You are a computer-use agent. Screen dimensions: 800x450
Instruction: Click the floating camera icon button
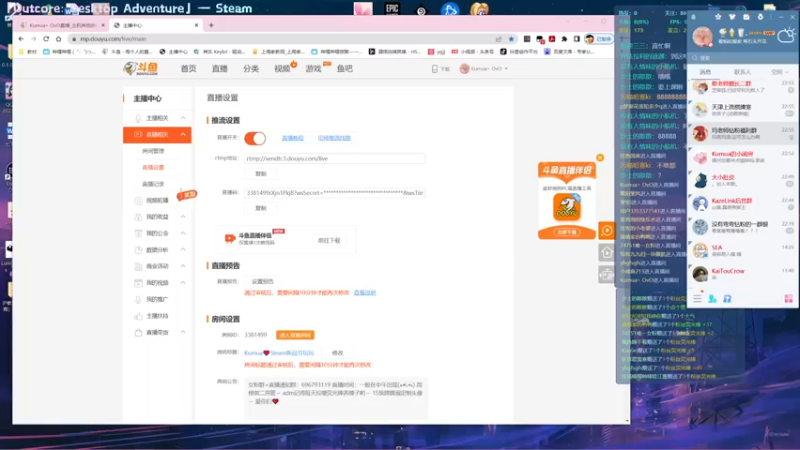pyautogui.click(x=607, y=274)
